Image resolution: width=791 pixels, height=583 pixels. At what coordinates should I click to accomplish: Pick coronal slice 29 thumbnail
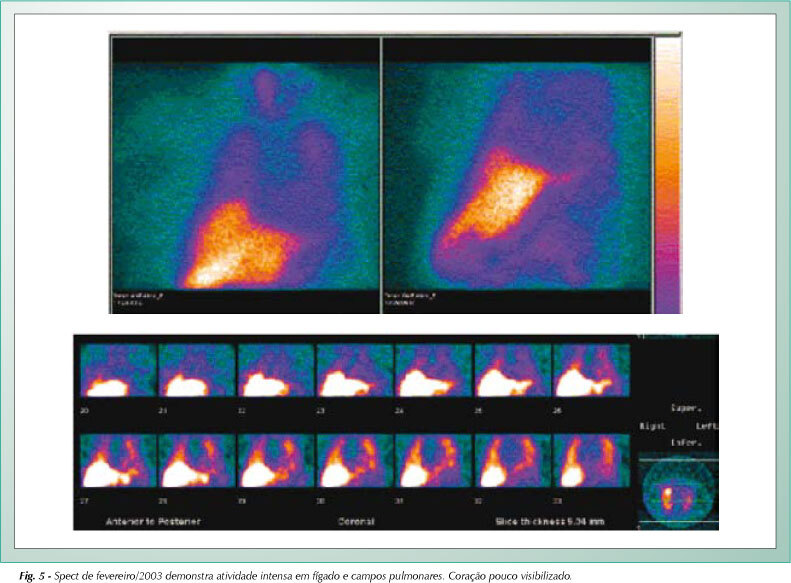[276, 461]
